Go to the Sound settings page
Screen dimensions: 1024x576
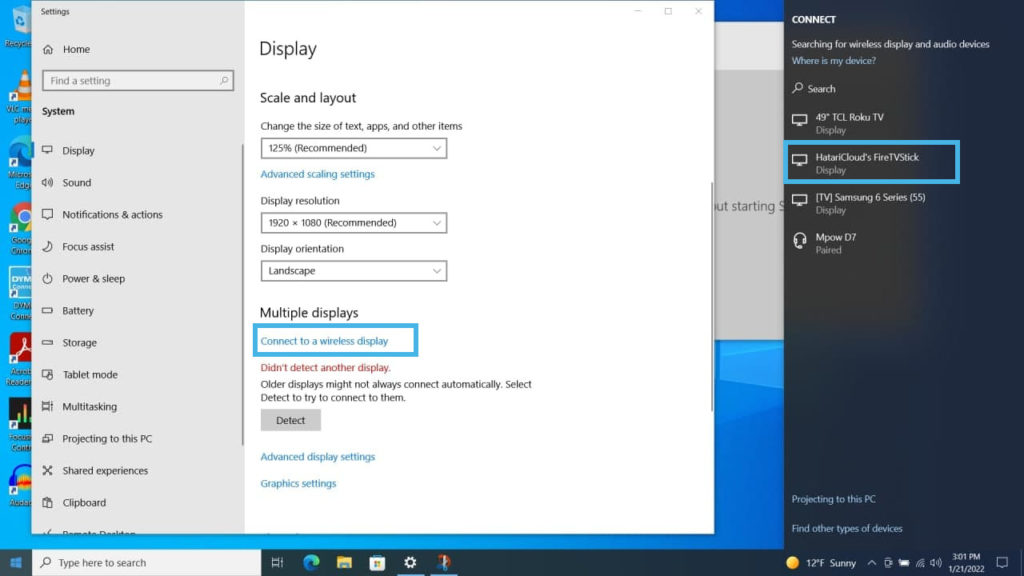[76, 182]
